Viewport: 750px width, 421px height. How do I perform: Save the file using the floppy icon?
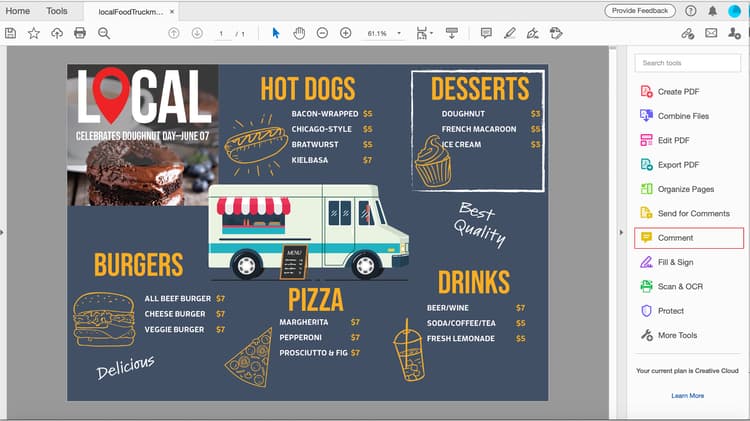tap(11, 33)
